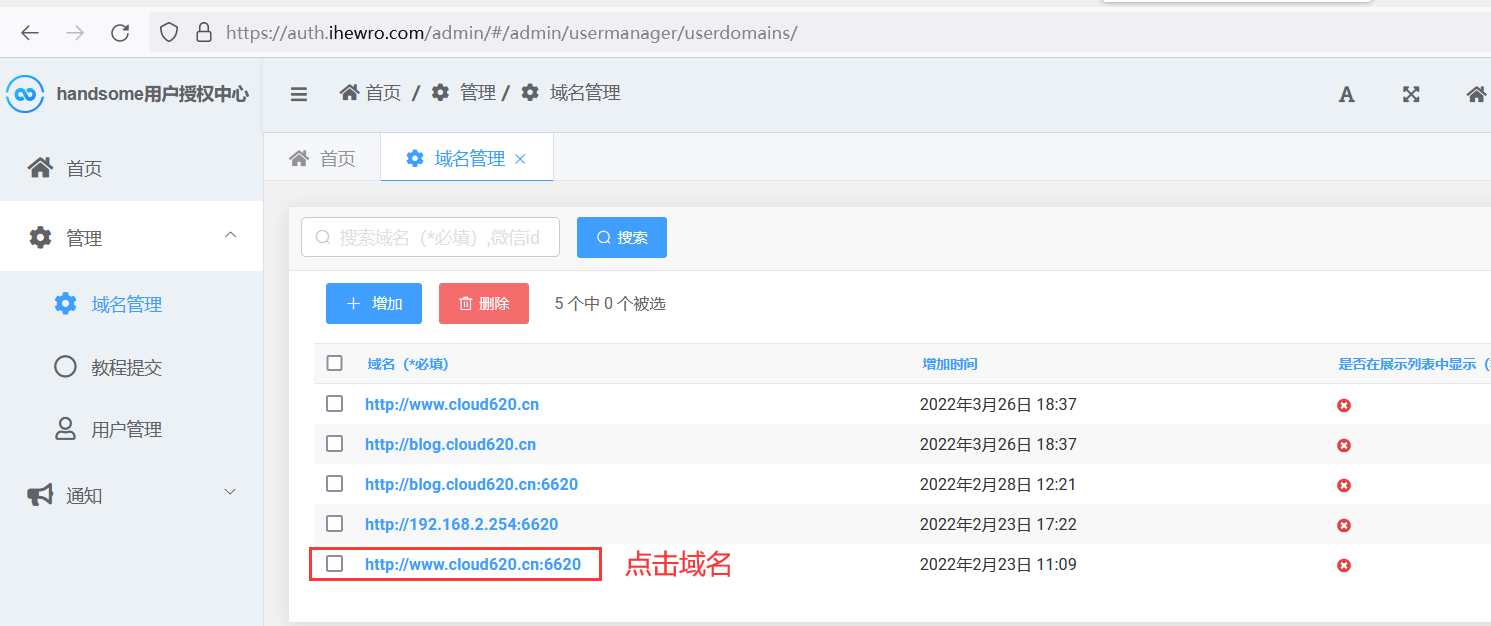Image resolution: width=1491 pixels, height=626 pixels.
Task: Close the 域名管理 tab with its X
Action: pyautogui.click(x=520, y=159)
